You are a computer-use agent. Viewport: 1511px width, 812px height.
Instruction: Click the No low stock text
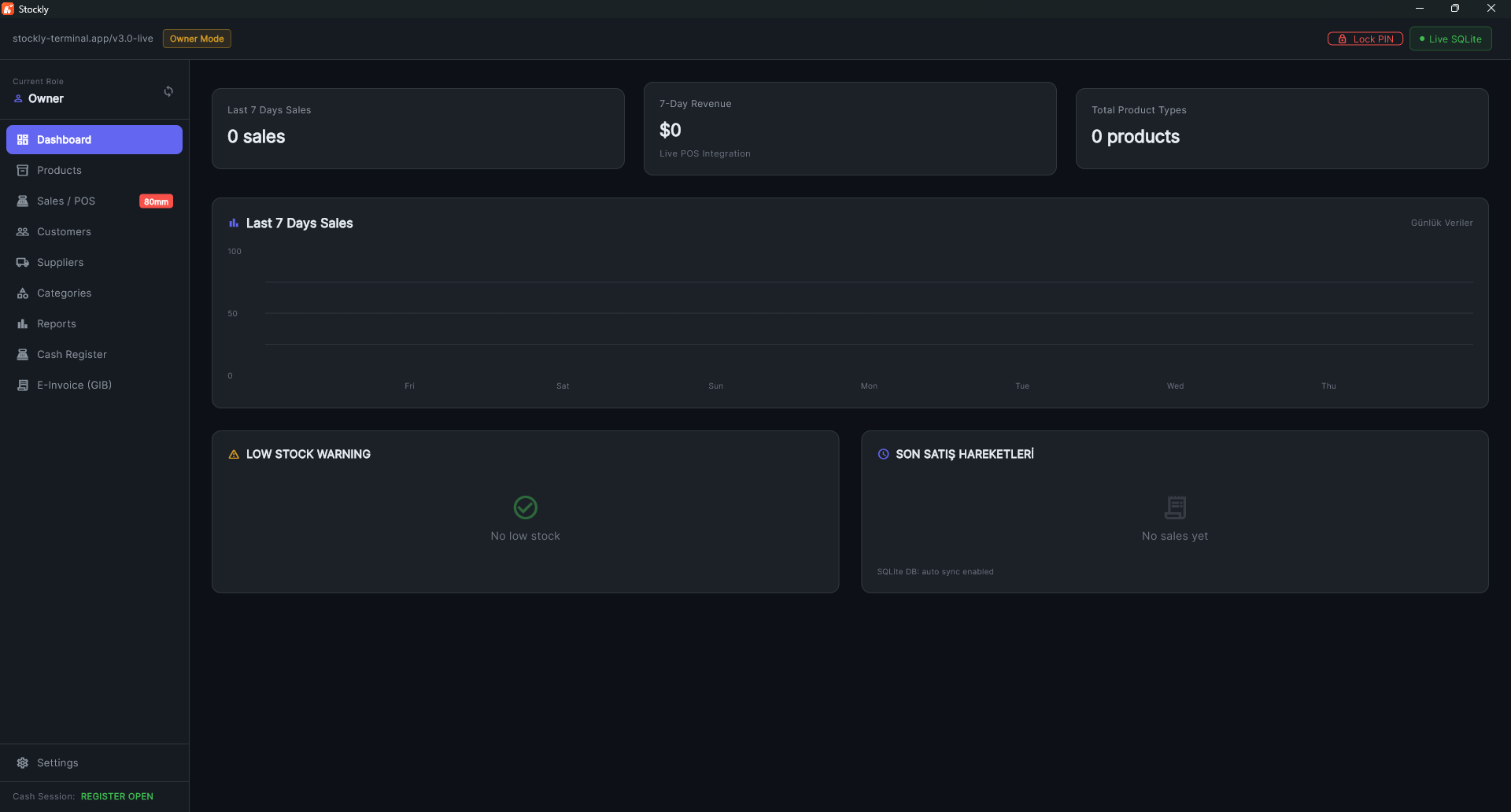(526, 537)
